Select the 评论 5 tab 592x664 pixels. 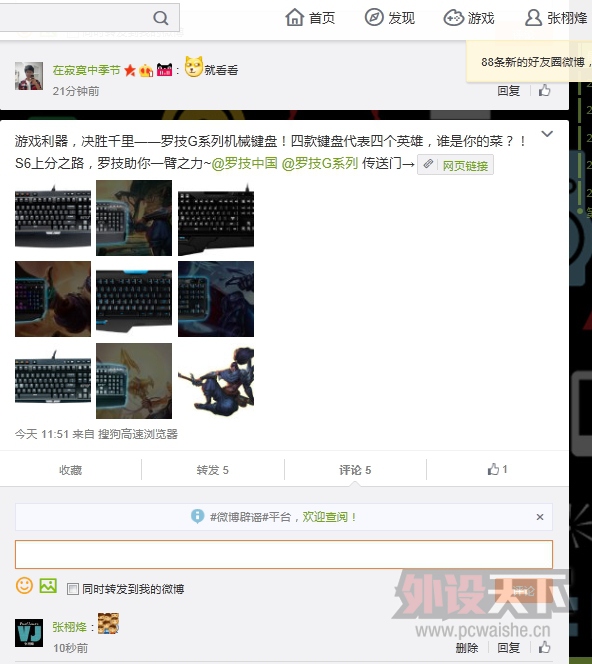[355, 470]
